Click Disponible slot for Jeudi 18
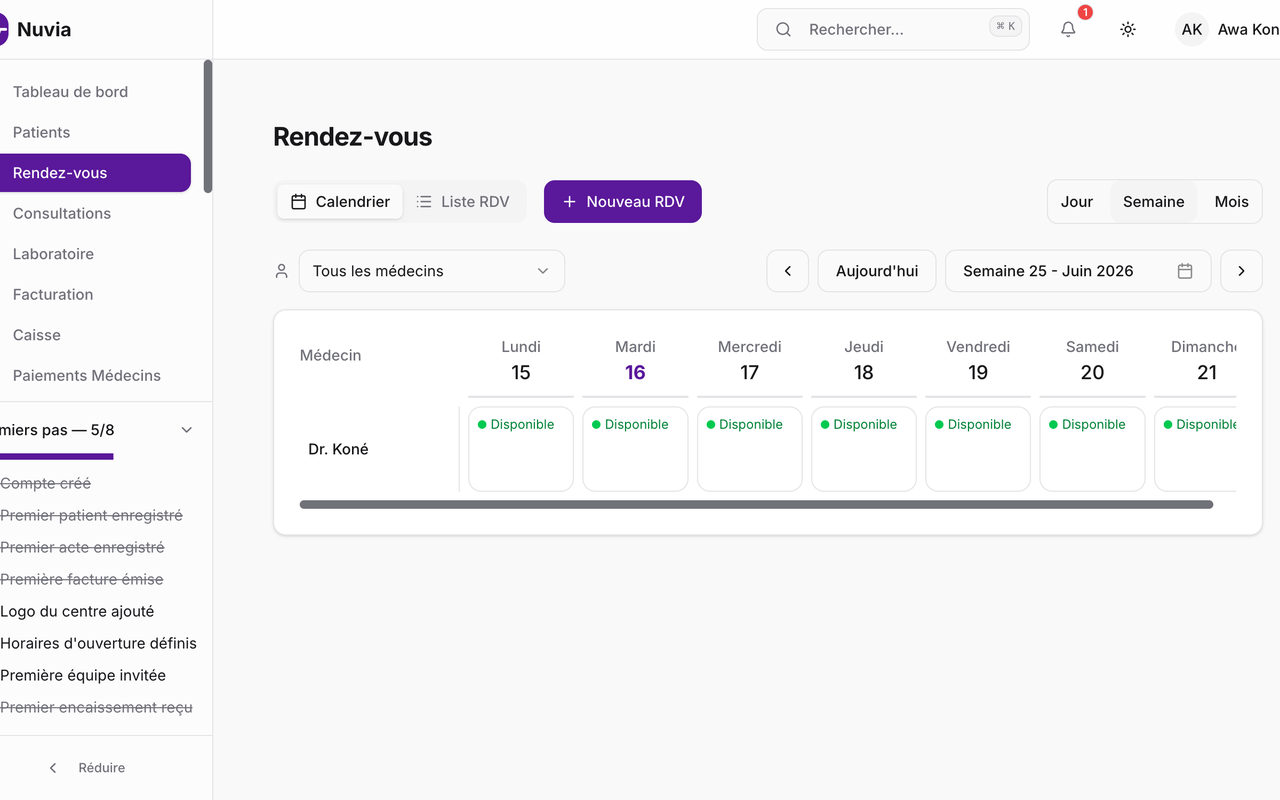Viewport: 1280px width, 800px height. (864, 449)
